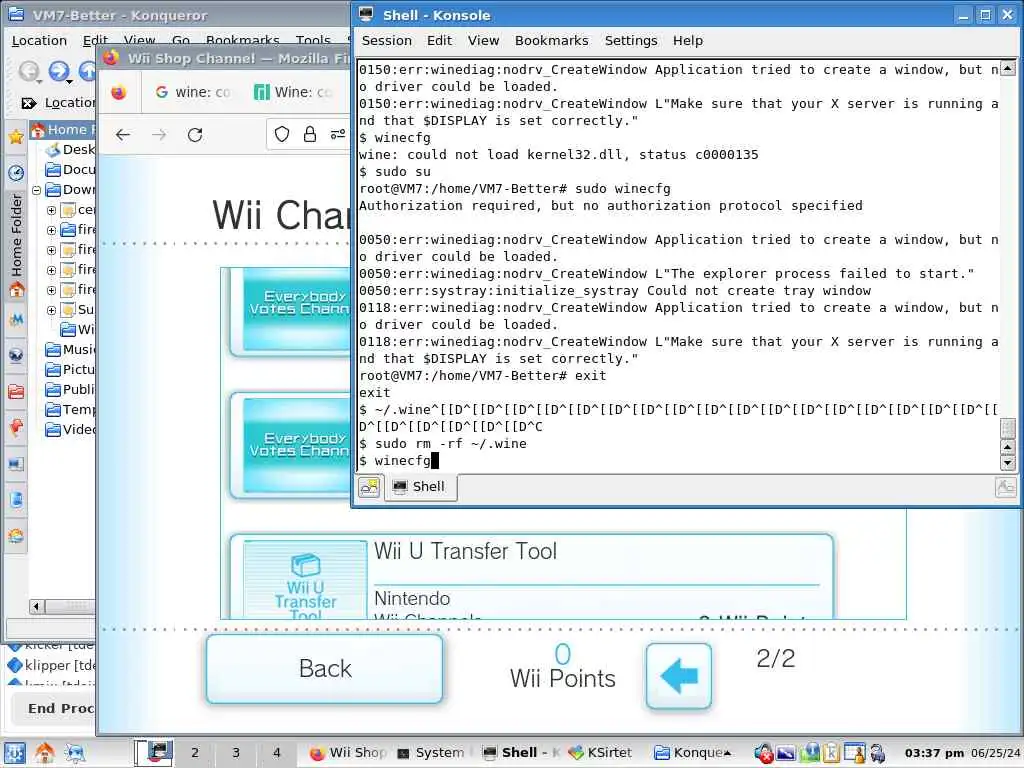The height and width of the screenshot is (768, 1024).
Task: Open Konsole's Edit menu
Action: 439,40
